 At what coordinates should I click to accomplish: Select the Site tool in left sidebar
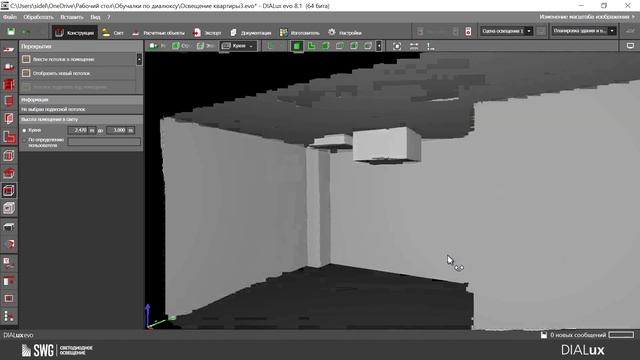[x=9, y=49]
